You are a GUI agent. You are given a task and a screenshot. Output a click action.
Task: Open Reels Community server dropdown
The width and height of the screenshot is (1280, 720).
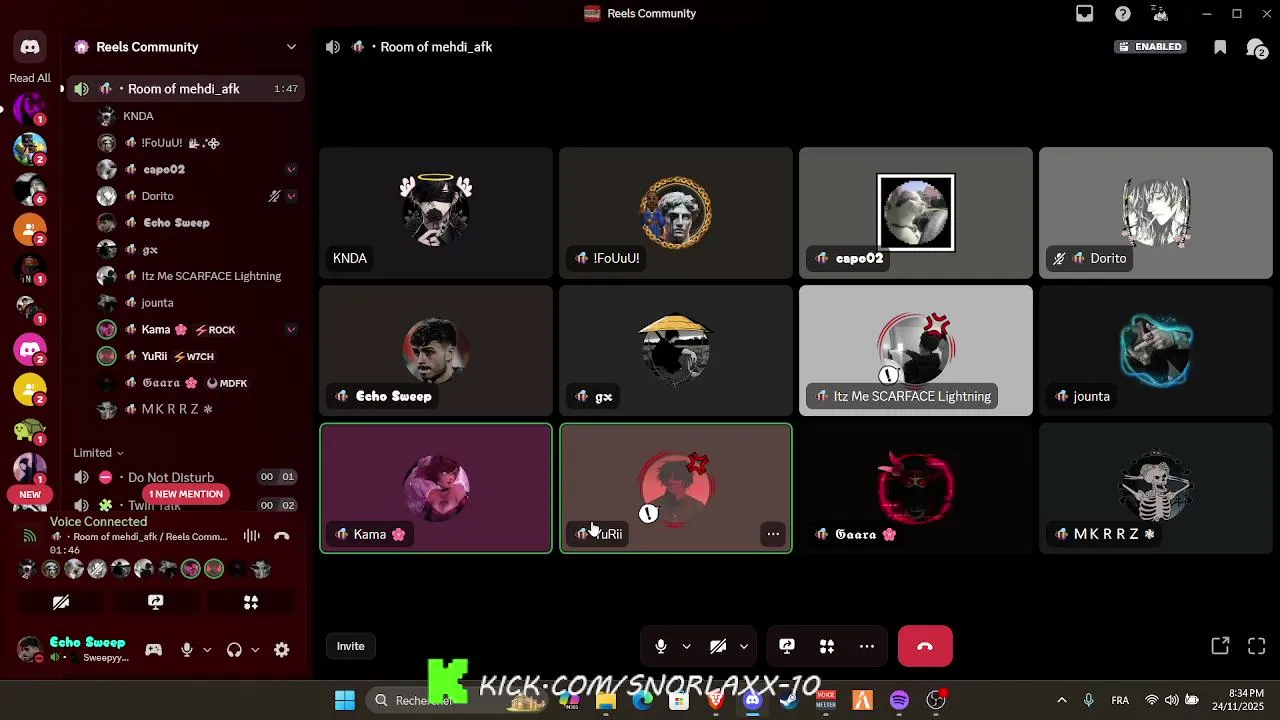[x=291, y=47]
